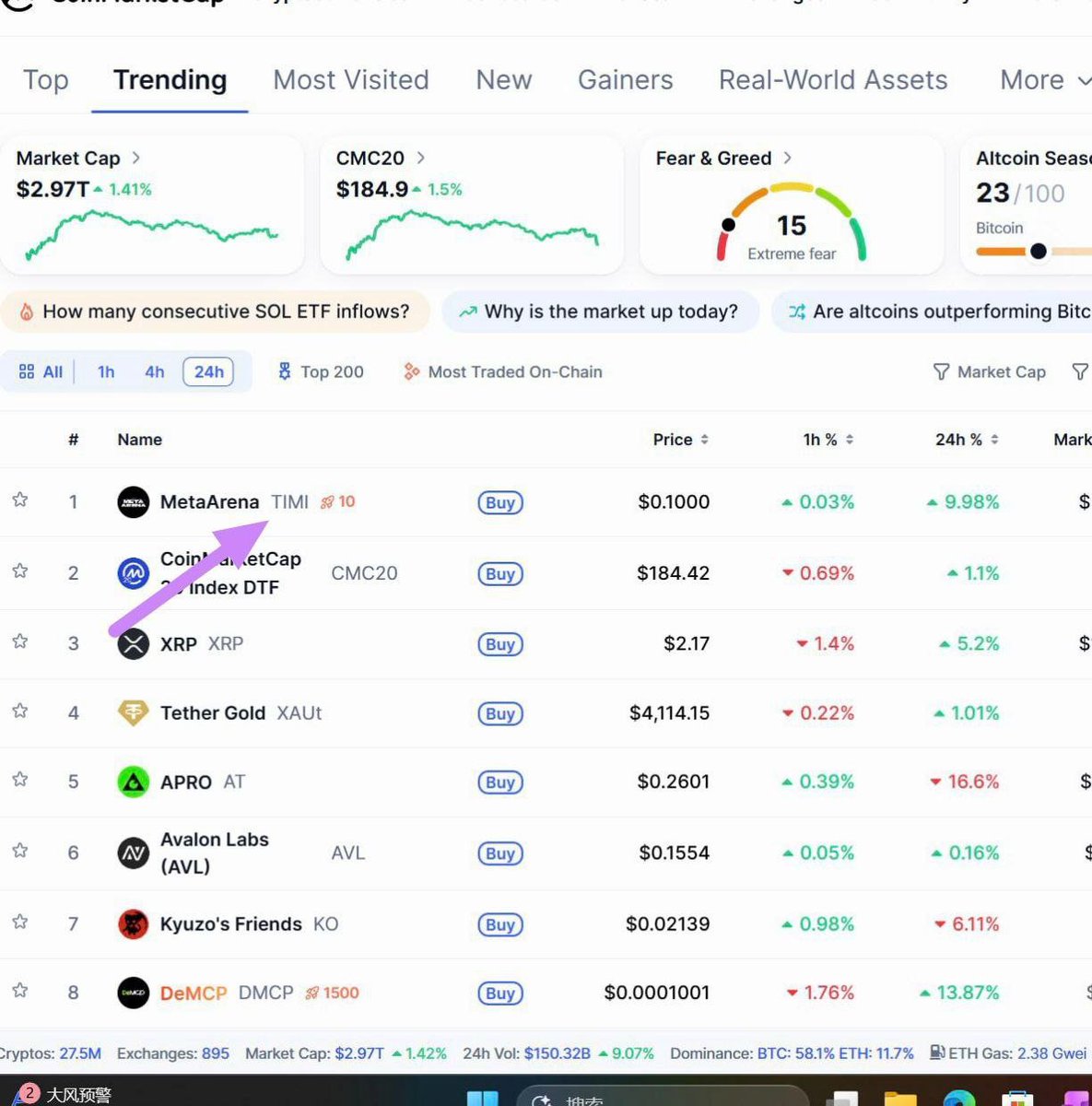
Task: Toggle watchlist star for APRO
Action: point(19,780)
